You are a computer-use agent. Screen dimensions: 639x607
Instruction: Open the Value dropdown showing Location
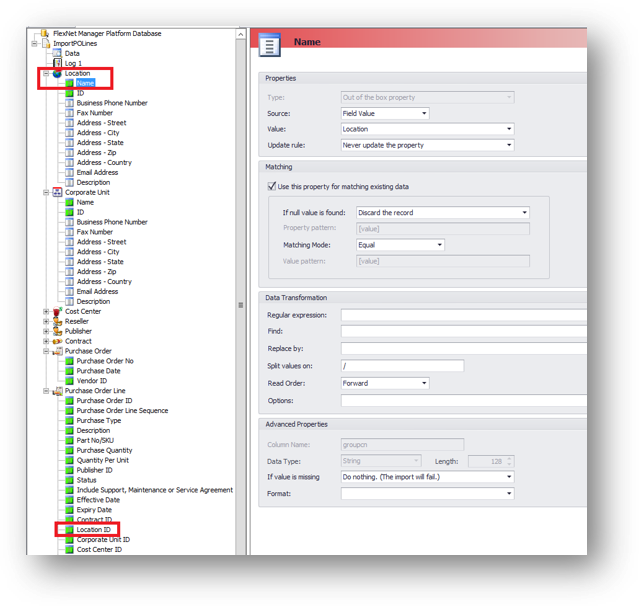pos(427,129)
